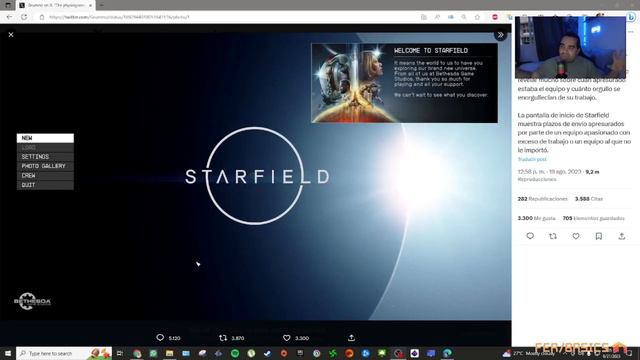Click the Welcome to Starfield banner artwork
The height and width of the screenshot is (360, 640).
coord(351,83)
